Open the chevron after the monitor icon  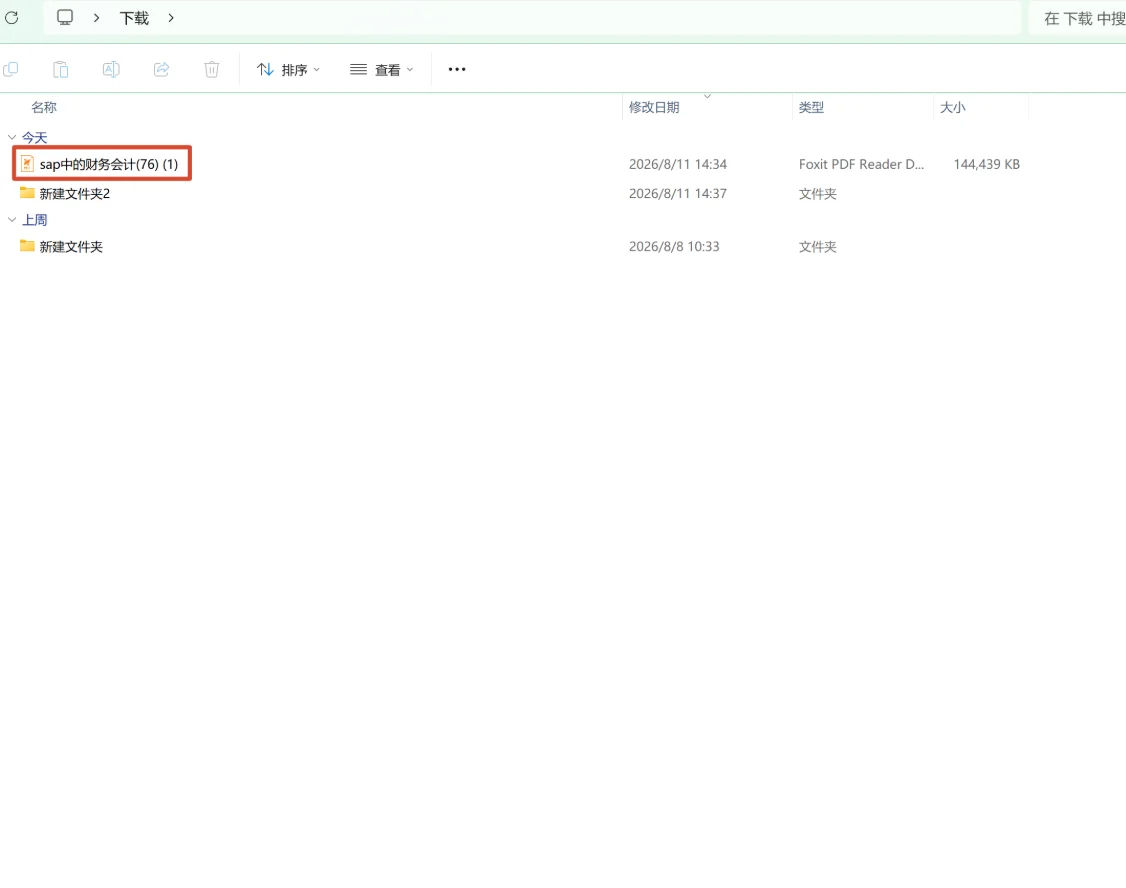click(96, 18)
